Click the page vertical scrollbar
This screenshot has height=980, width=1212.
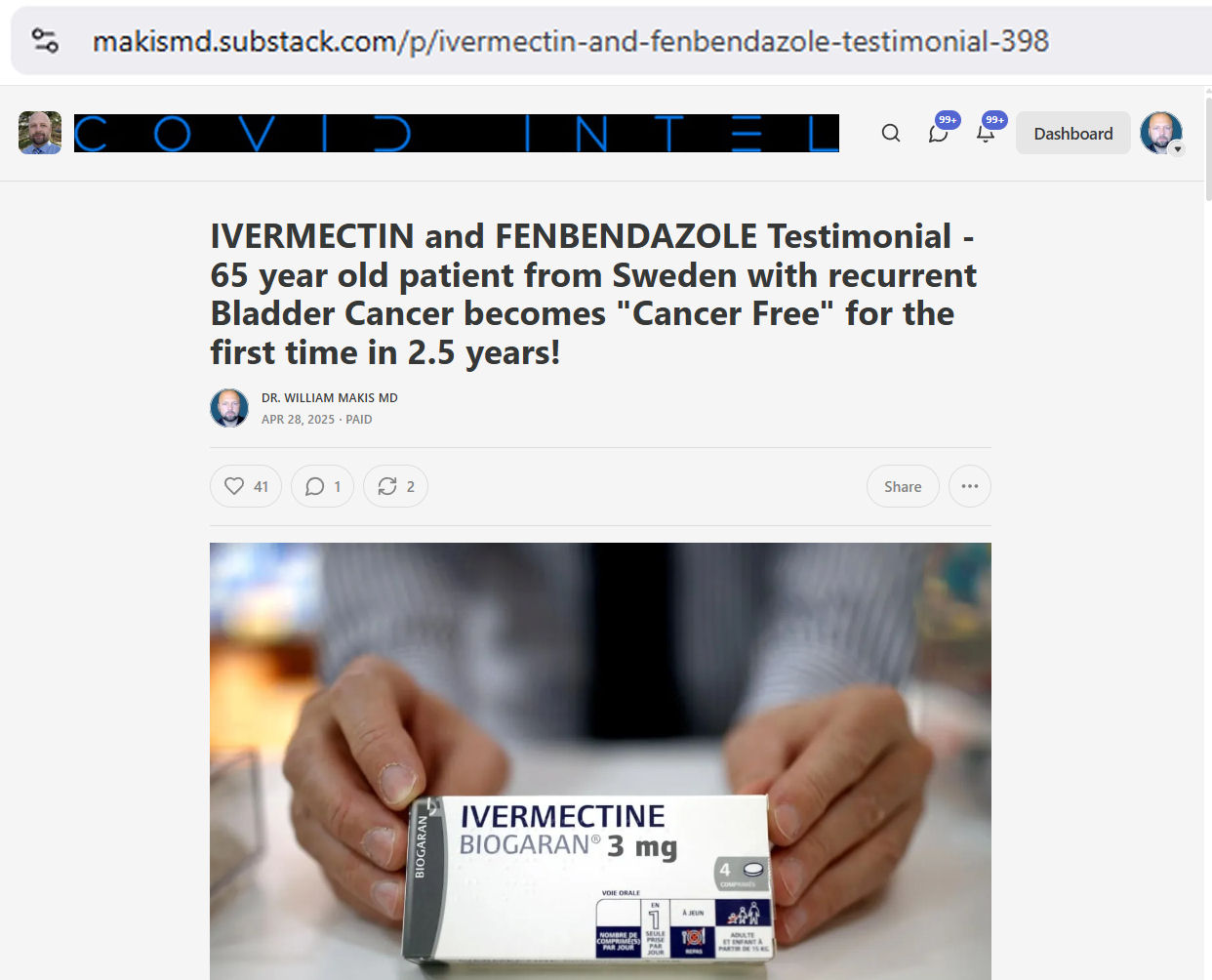(x=1208, y=144)
